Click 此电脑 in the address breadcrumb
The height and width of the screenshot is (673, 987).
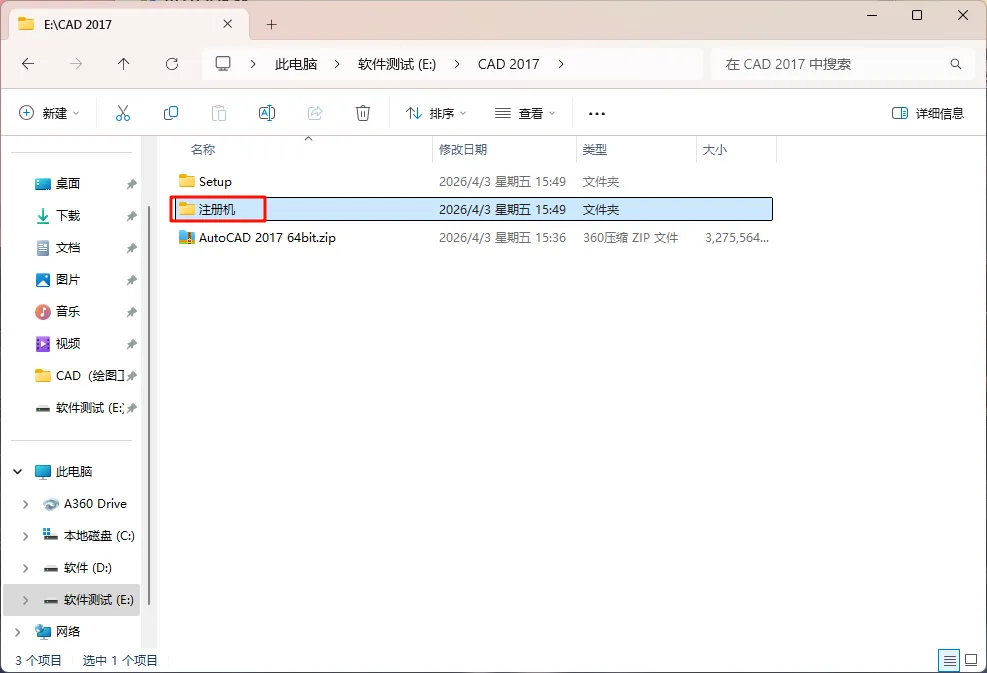pos(296,64)
